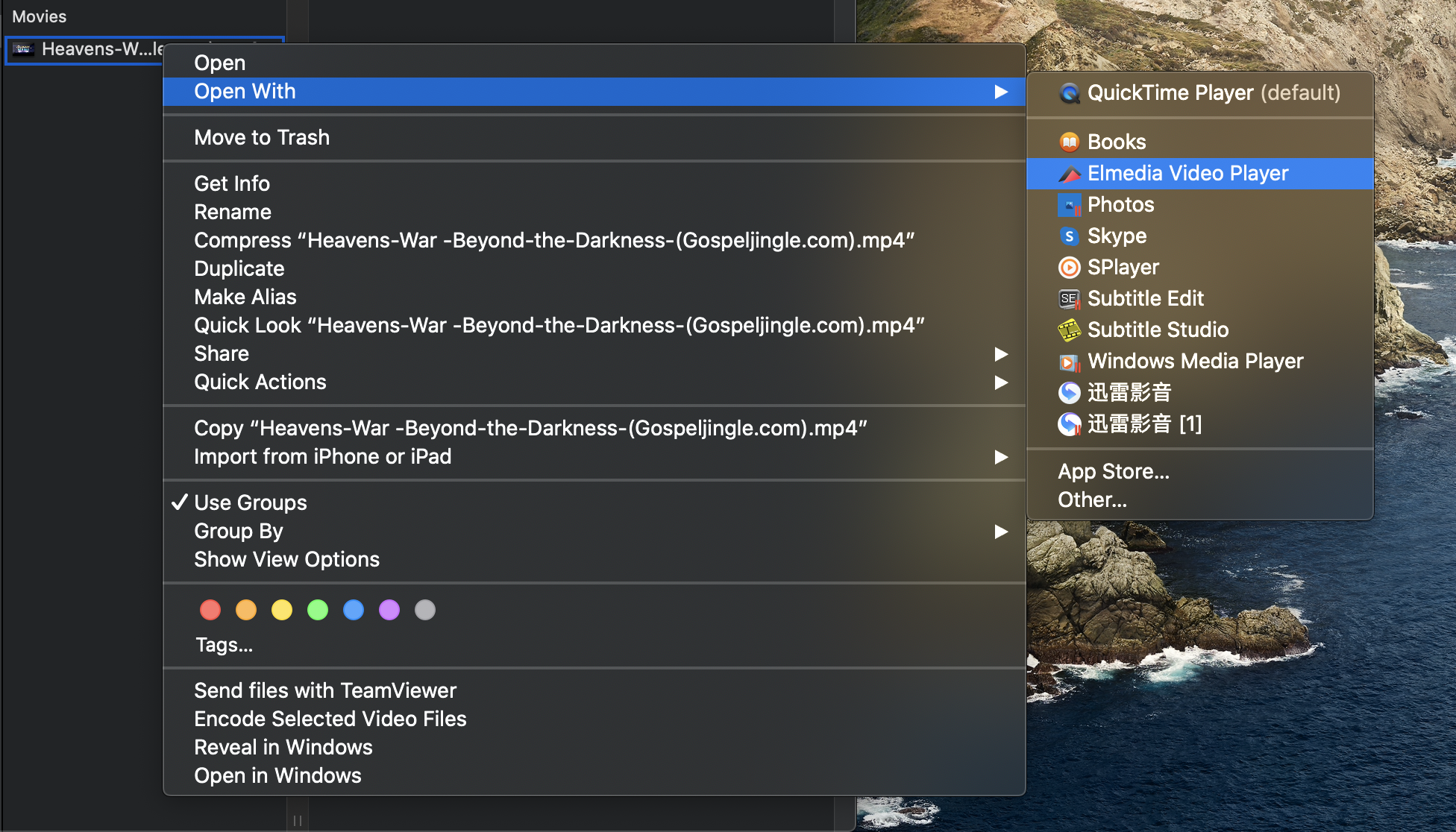The height and width of the screenshot is (832, 1456).
Task: Click the Heavens-W video file icon
Action: click(x=23, y=49)
